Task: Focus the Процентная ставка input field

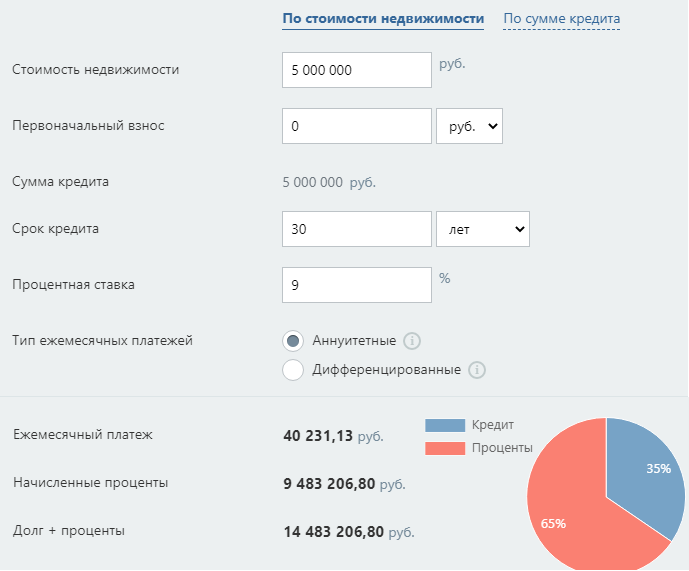Action: 357,285
